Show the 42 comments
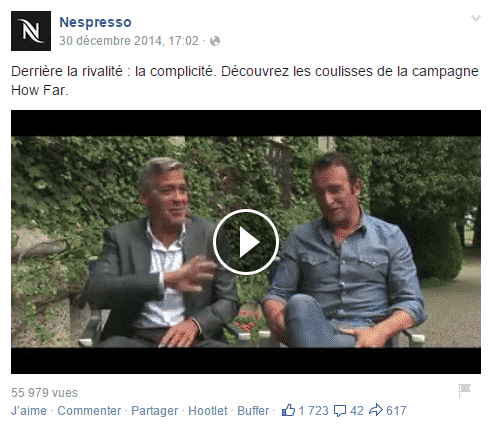The image size is (492, 426). 357,411
